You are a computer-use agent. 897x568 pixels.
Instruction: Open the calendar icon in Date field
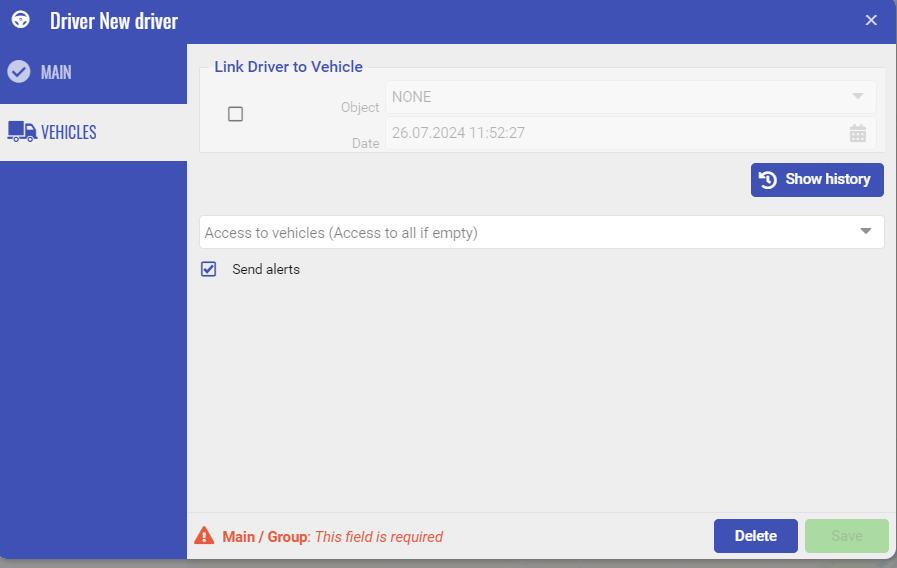857,133
